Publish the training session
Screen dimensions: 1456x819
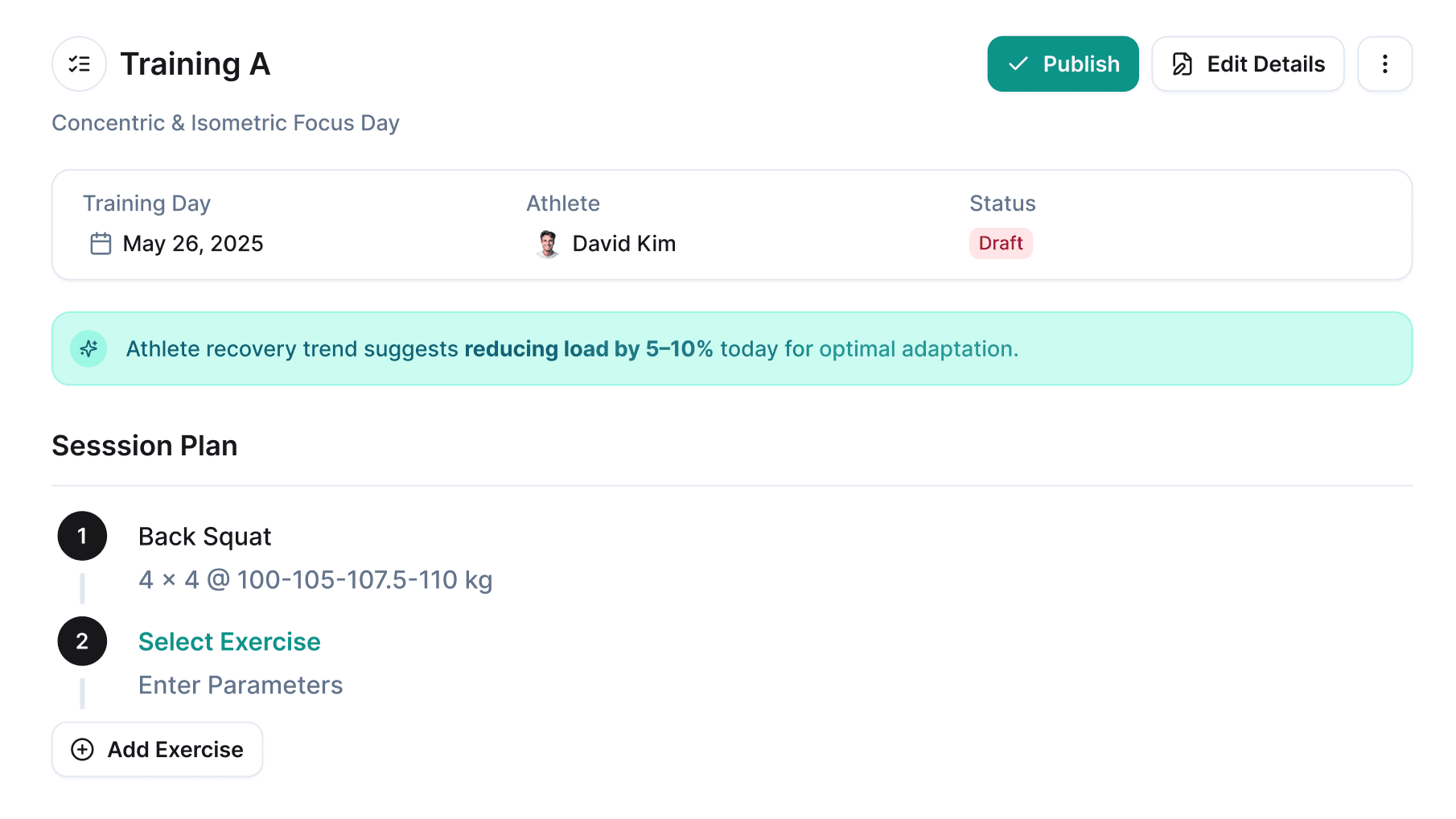pos(1063,64)
